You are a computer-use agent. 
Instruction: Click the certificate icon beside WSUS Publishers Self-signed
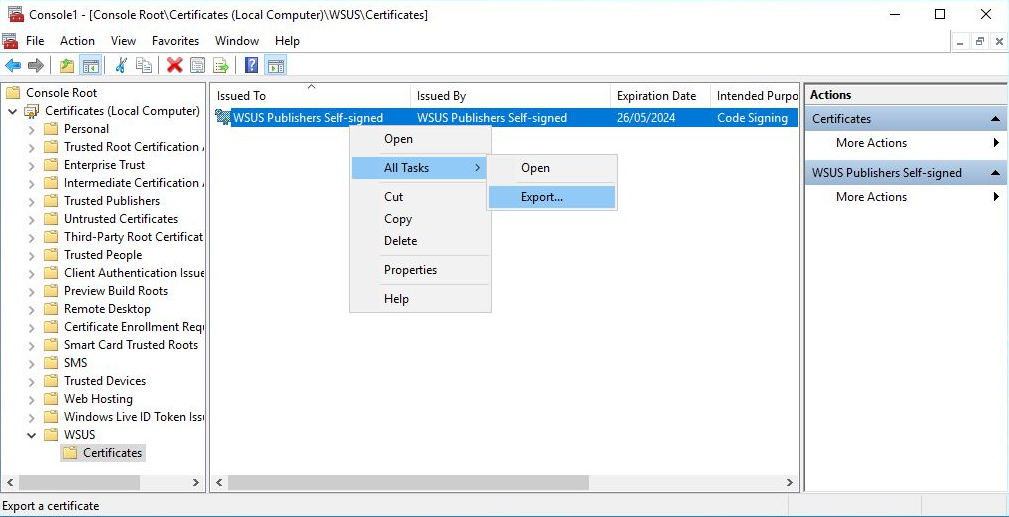[x=223, y=117]
